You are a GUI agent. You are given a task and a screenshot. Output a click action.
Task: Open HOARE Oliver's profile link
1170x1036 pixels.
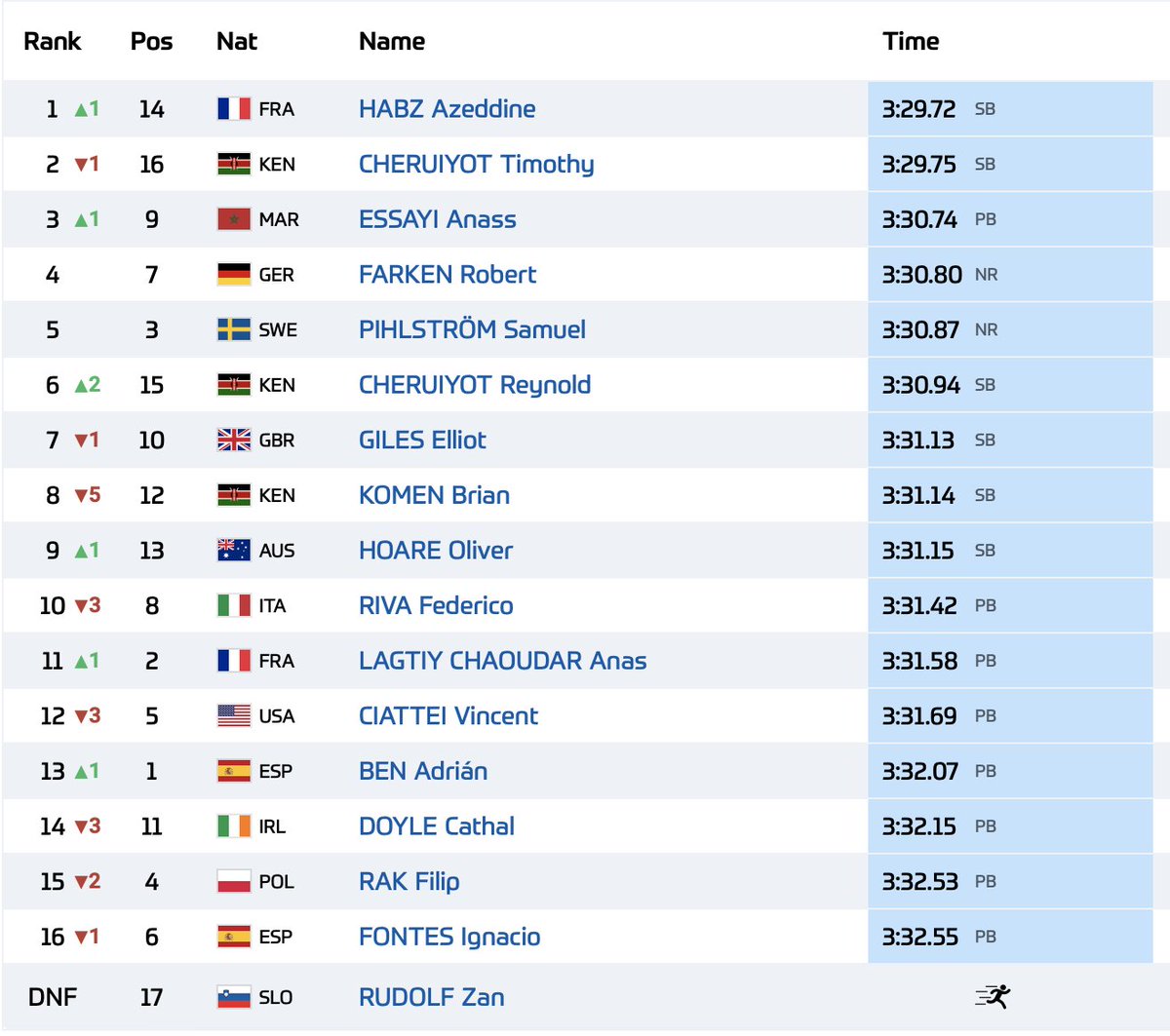coord(436,551)
